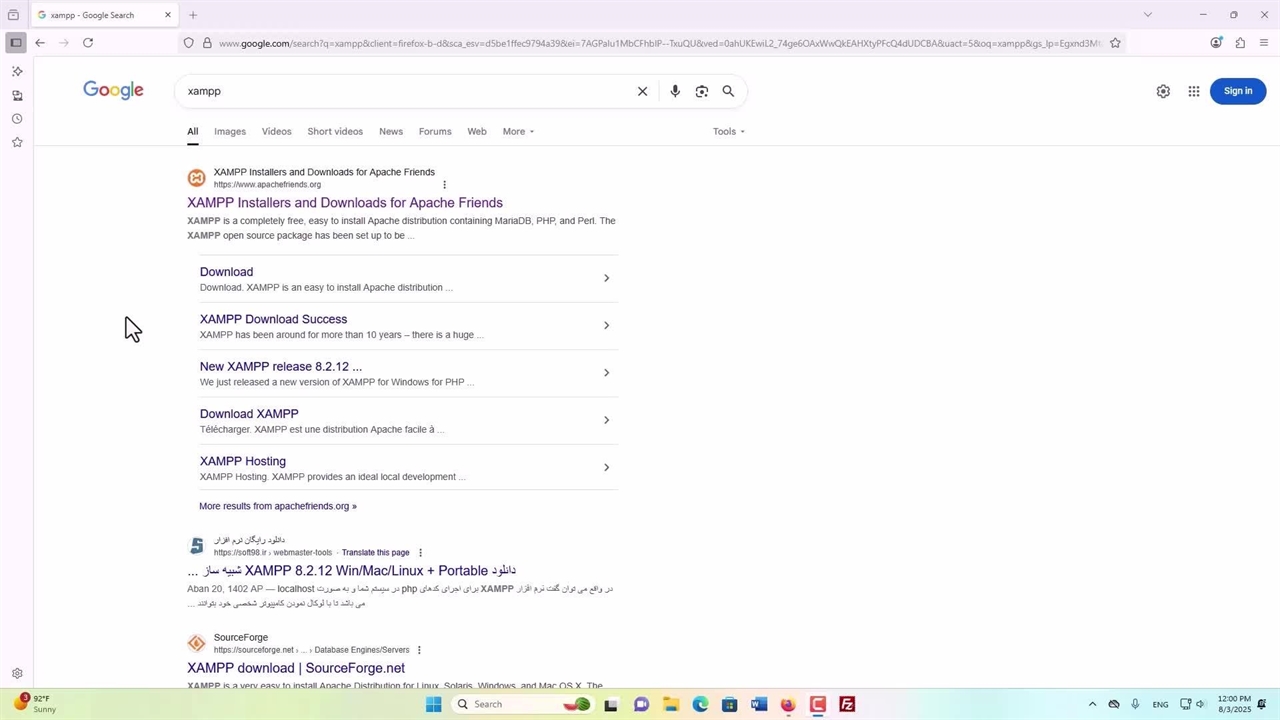
Task: Bookmark this page with star icon
Action: (1115, 43)
